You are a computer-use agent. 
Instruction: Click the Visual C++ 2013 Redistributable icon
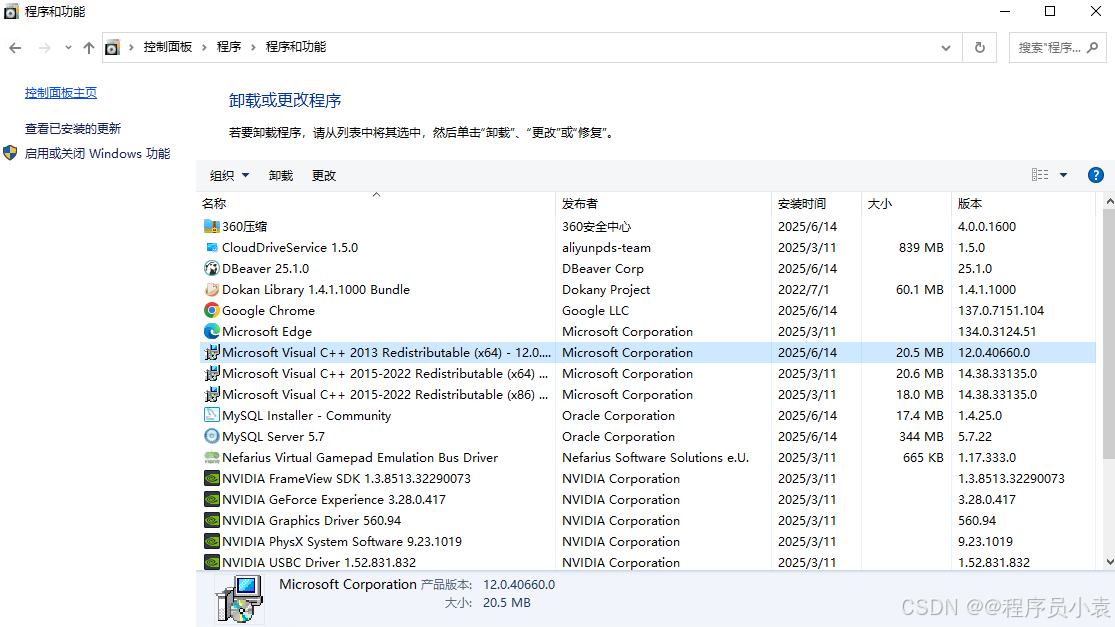click(x=211, y=352)
